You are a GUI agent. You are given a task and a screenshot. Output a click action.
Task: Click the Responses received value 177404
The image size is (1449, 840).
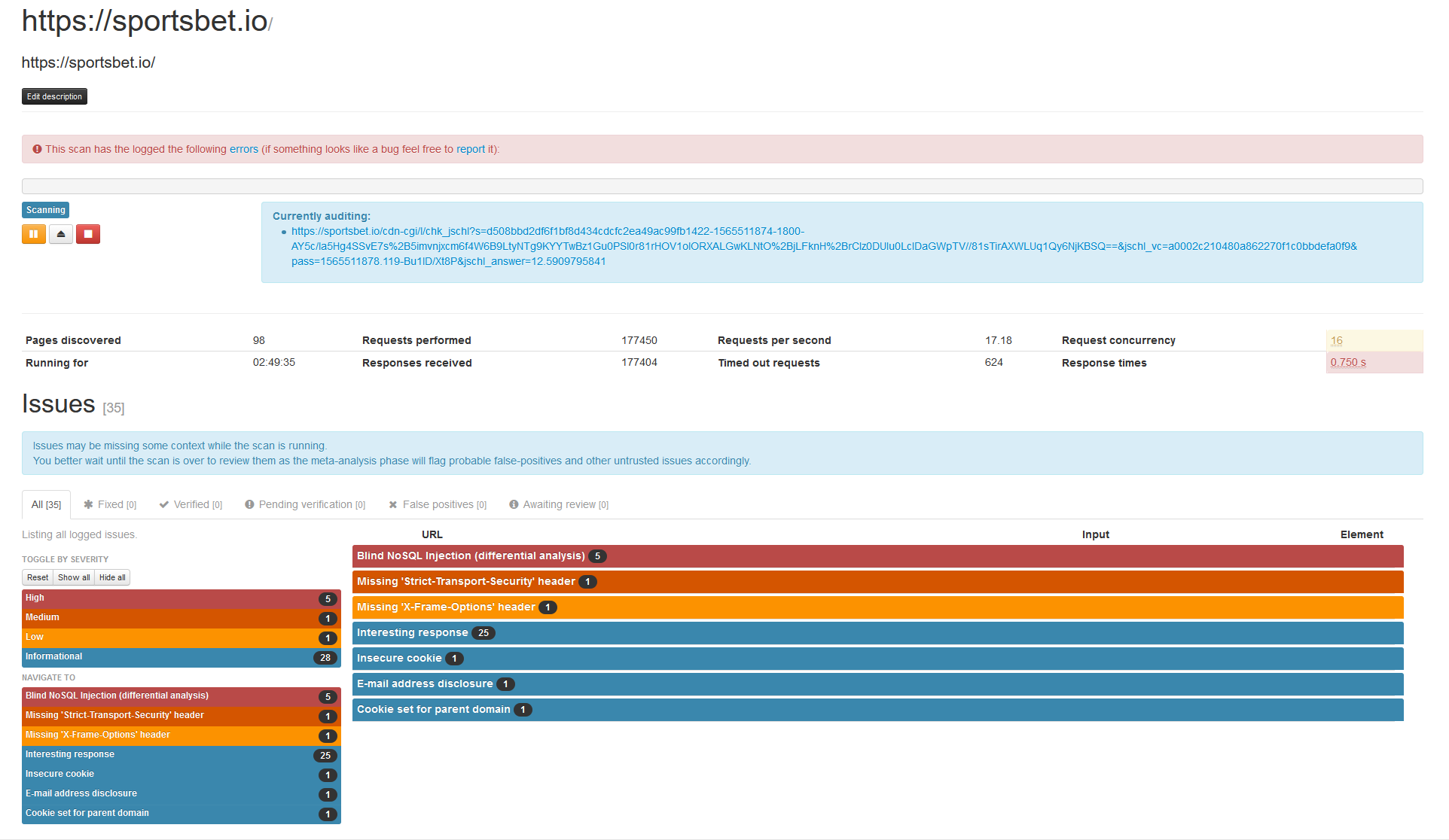tap(639, 362)
